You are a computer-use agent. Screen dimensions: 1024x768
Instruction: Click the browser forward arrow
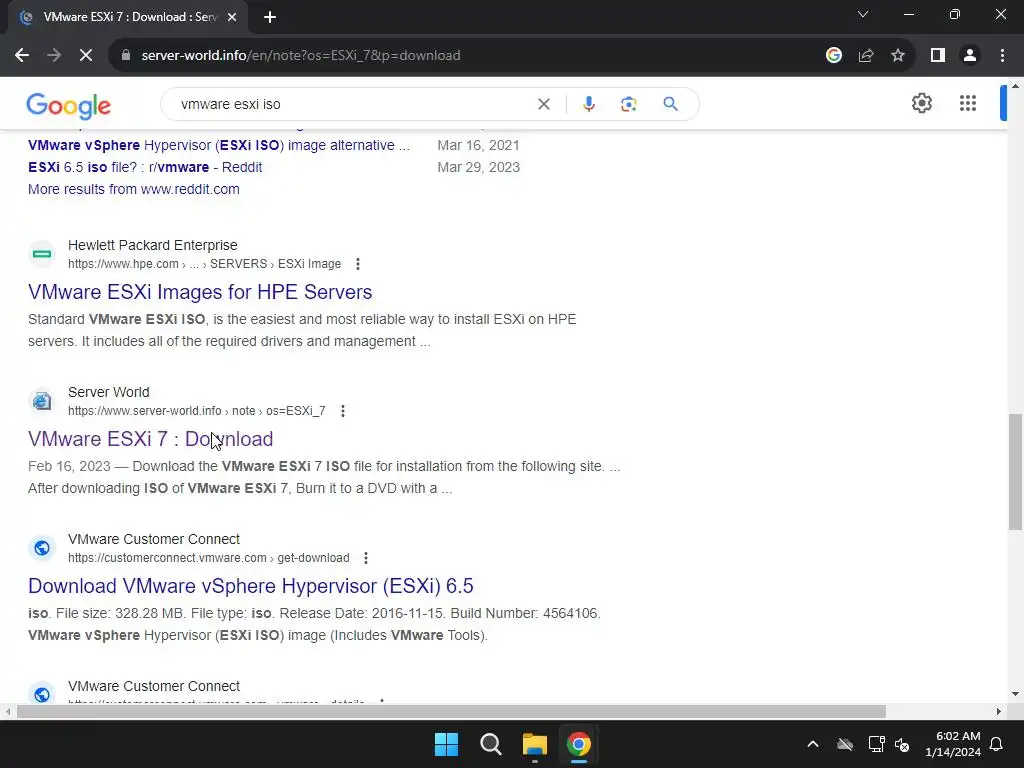54,56
